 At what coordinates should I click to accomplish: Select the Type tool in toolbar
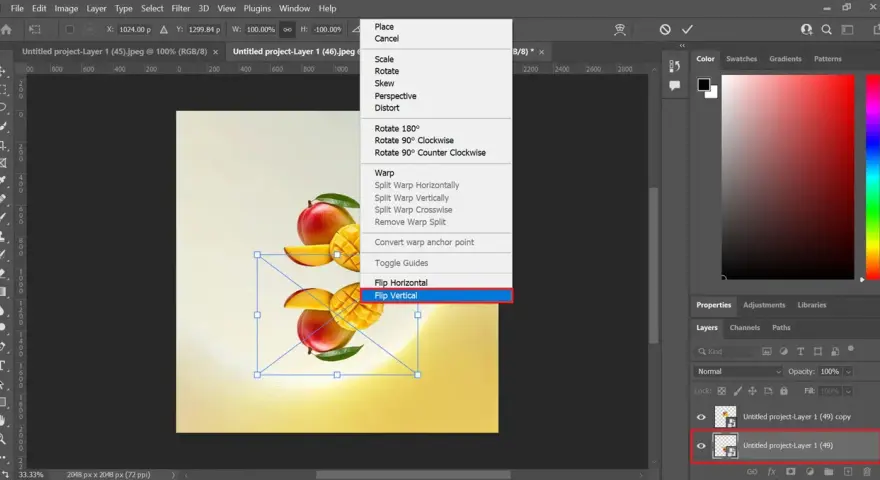pos(3,366)
